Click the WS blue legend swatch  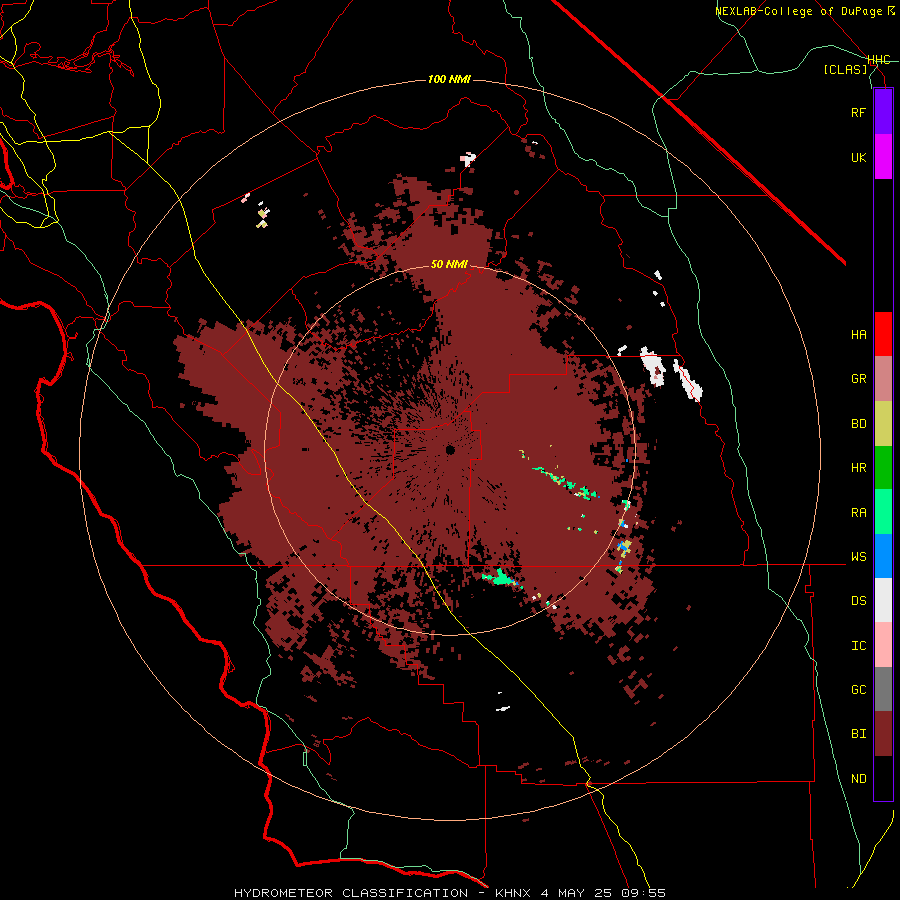click(883, 556)
